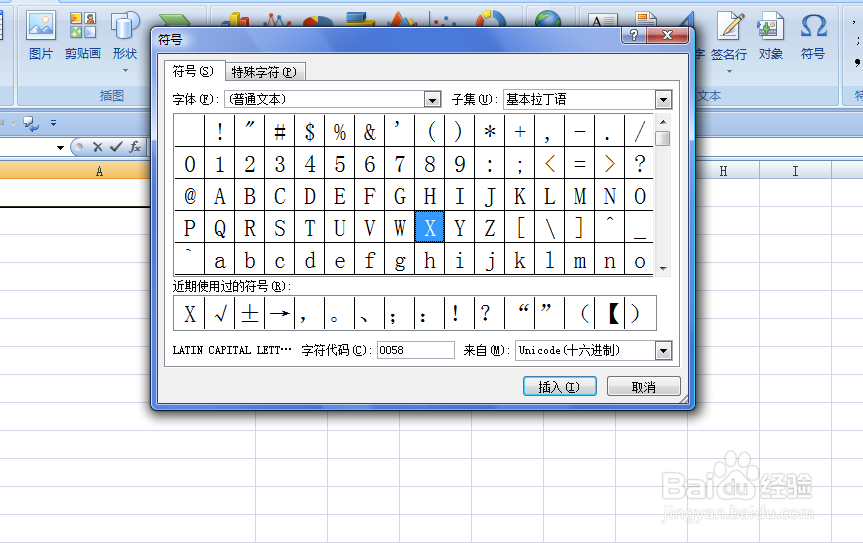
Task: Pick recently used → arrow symbol
Action: [280, 314]
